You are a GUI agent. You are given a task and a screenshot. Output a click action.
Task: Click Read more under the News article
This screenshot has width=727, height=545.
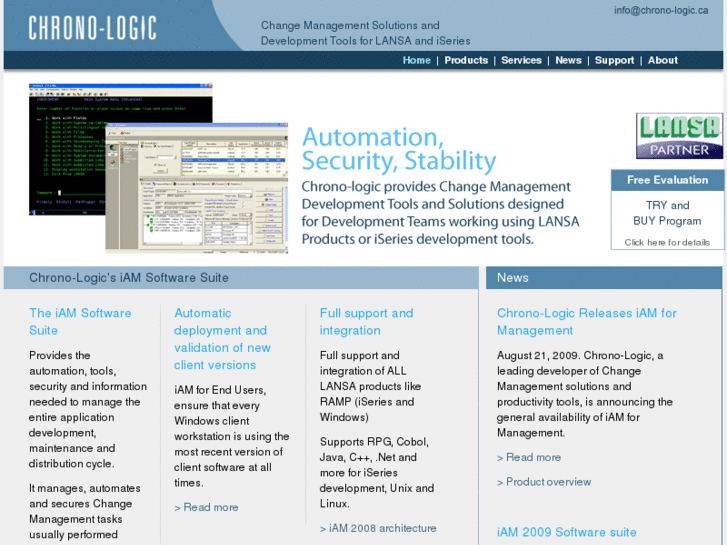click(529, 457)
